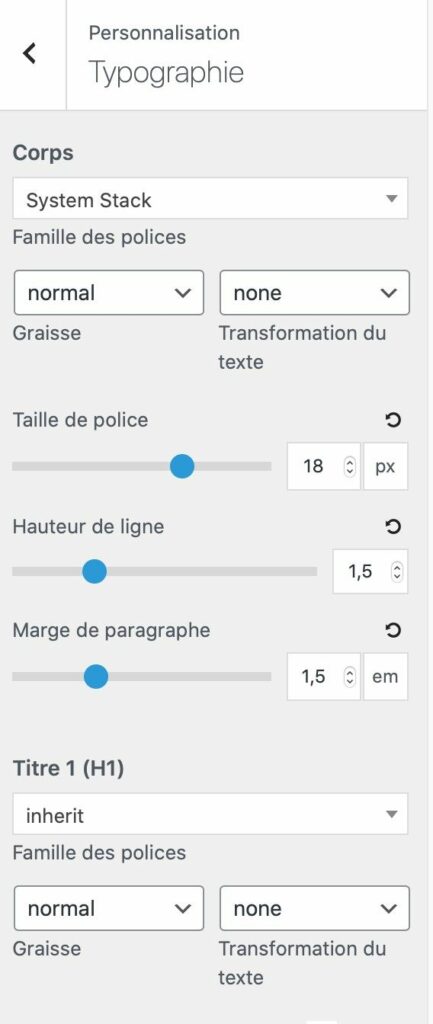Click the font size stepper arrows
This screenshot has width=433, height=1024.
(x=349, y=466)
